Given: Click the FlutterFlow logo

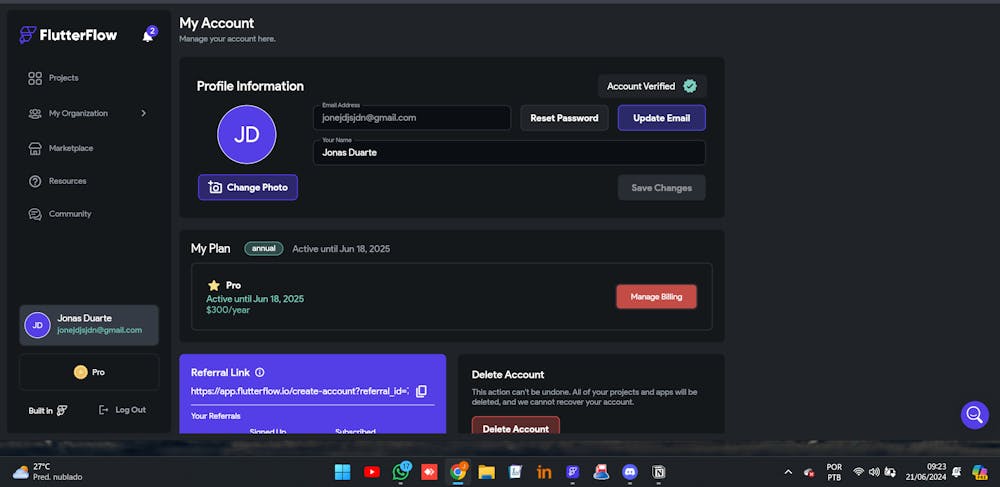Looking at the screenshot, I should [68, 35].
